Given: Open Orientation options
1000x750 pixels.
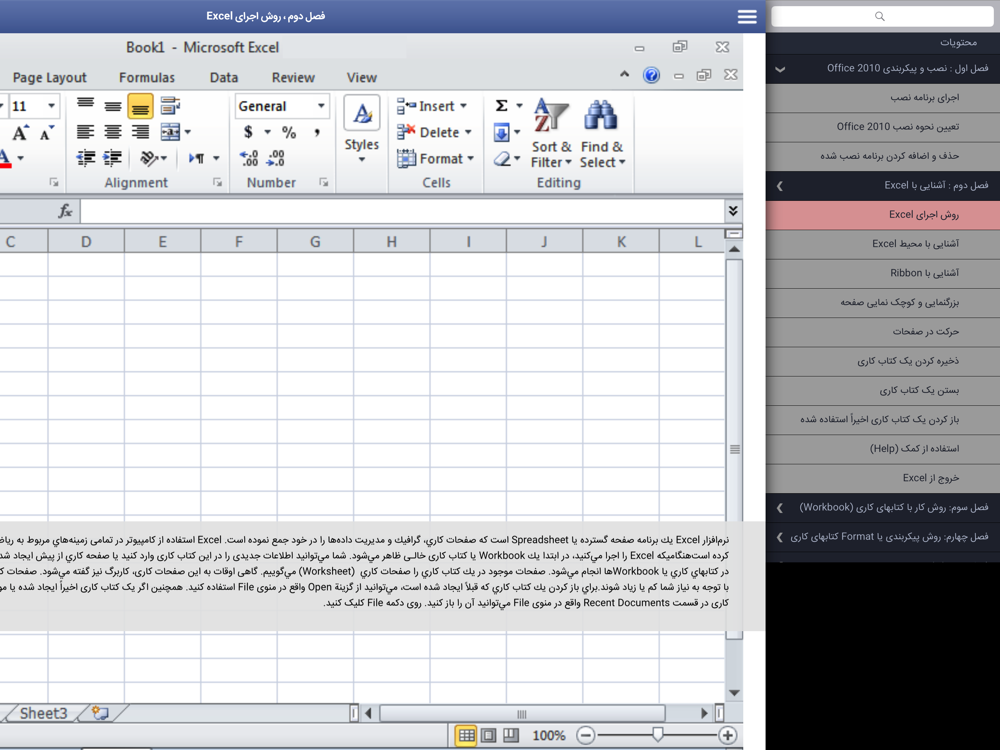Looking at the screenshot, I should tap(153, 158).
